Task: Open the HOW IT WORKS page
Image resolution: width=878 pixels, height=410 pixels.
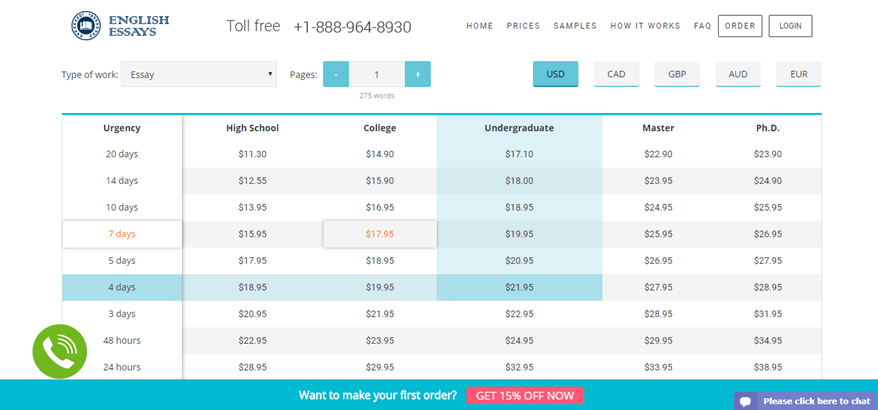Action: (645, 26)
